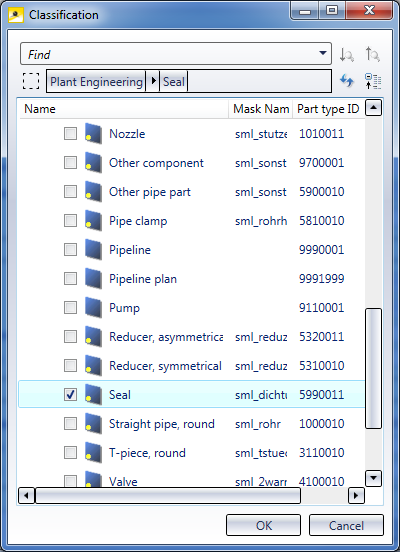Sort by the Name column header

tap(123, 109)
